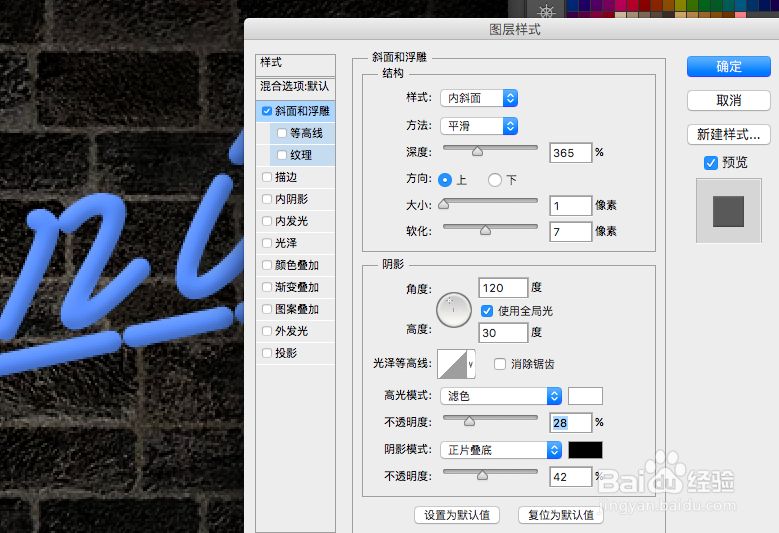Select 混合选项:默认 in style list
779x533 pixels.
click(x=296, y=88)
